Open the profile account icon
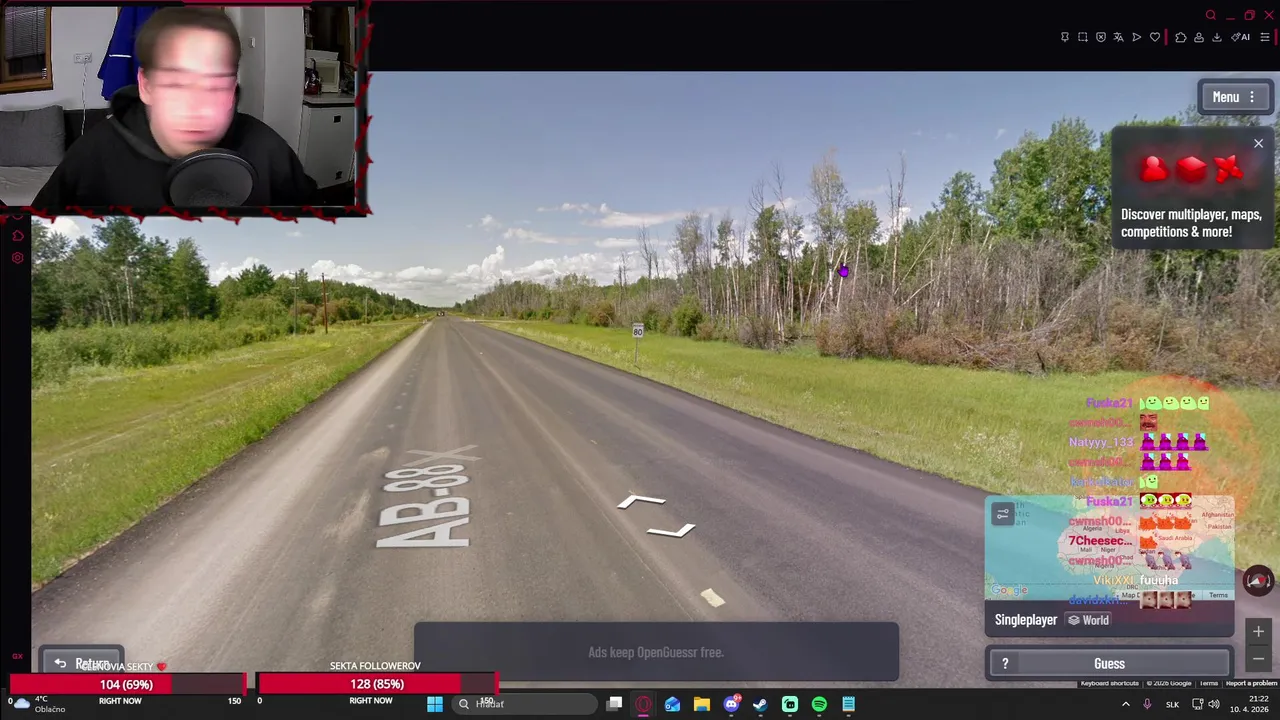This screenshot has height=720, width=1280. coord(1199,37)
